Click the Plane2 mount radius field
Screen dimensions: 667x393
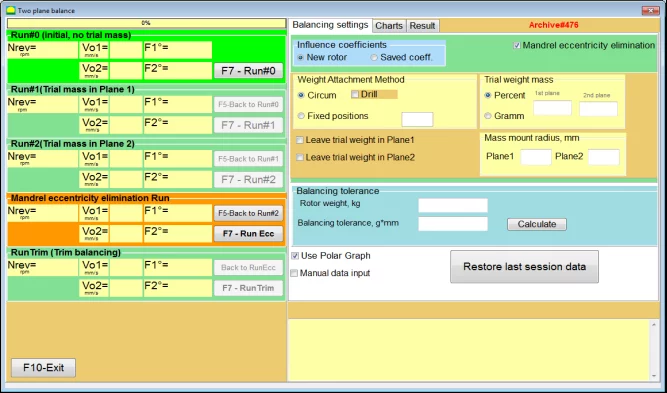click(x=604, y=157)
